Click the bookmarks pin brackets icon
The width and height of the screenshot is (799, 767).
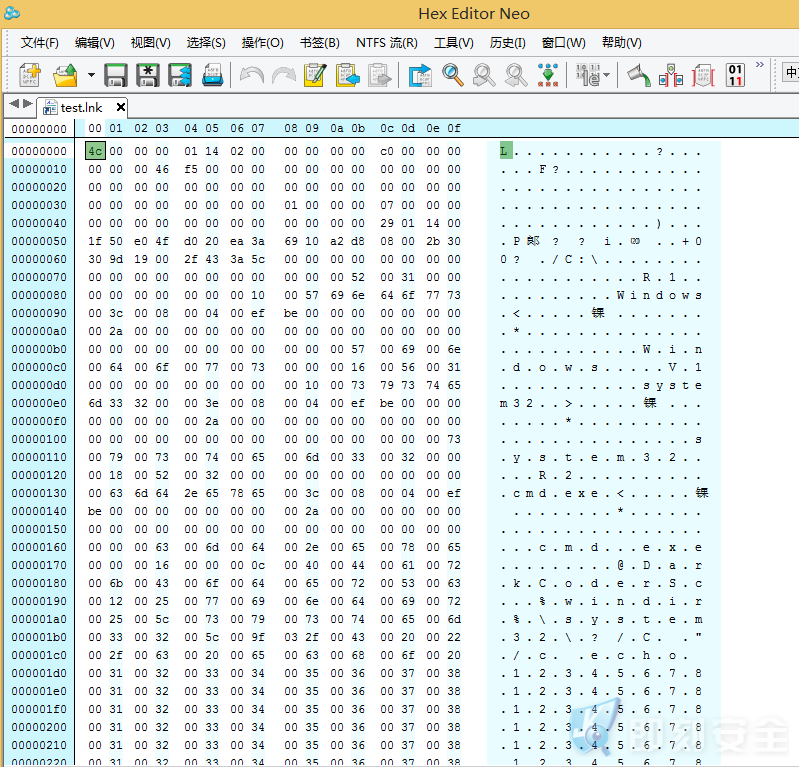tap(671, 75)
